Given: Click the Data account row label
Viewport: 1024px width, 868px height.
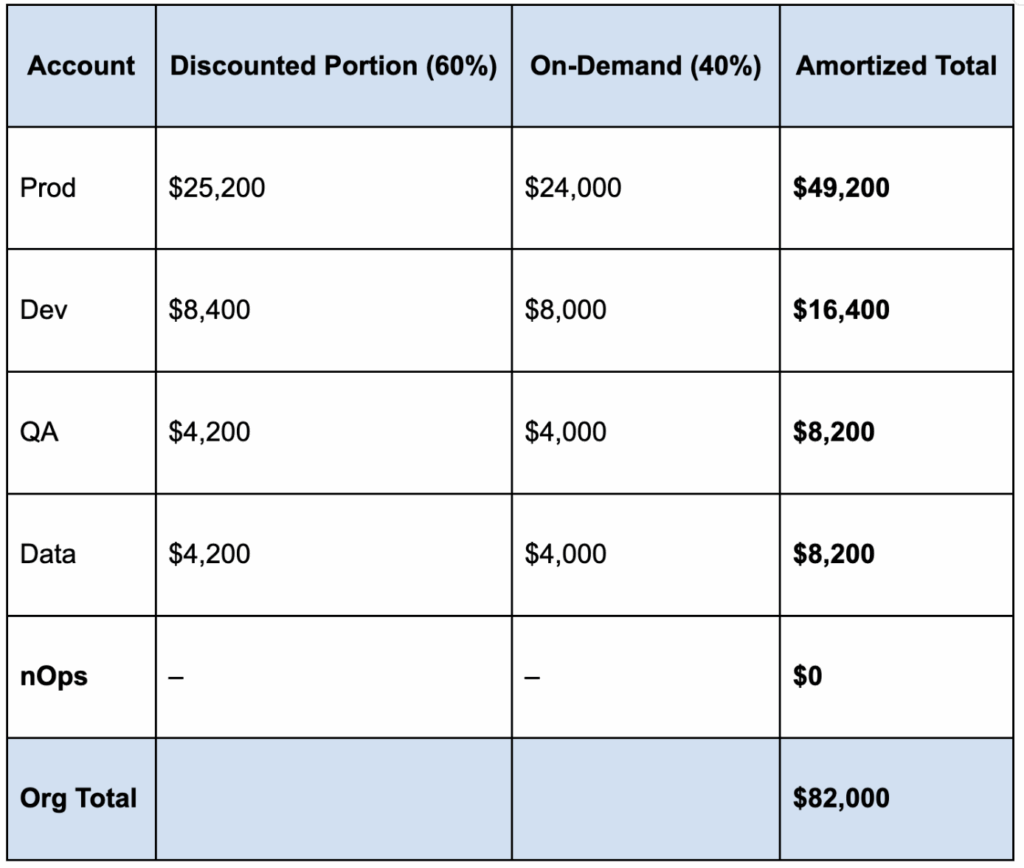Looking at the screenshot, I should 47,554.
